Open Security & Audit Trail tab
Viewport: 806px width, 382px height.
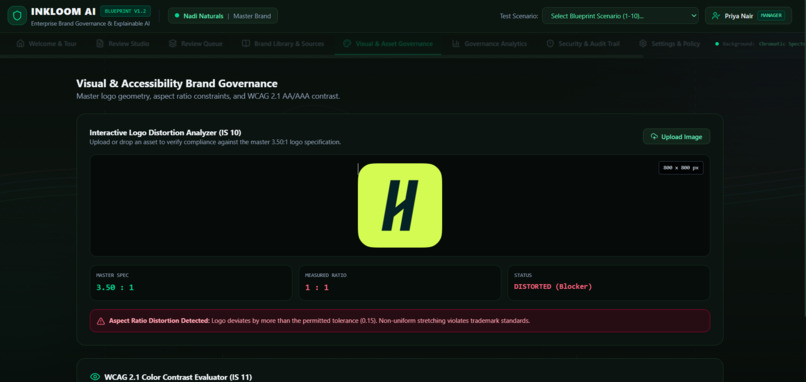[583, 44]
